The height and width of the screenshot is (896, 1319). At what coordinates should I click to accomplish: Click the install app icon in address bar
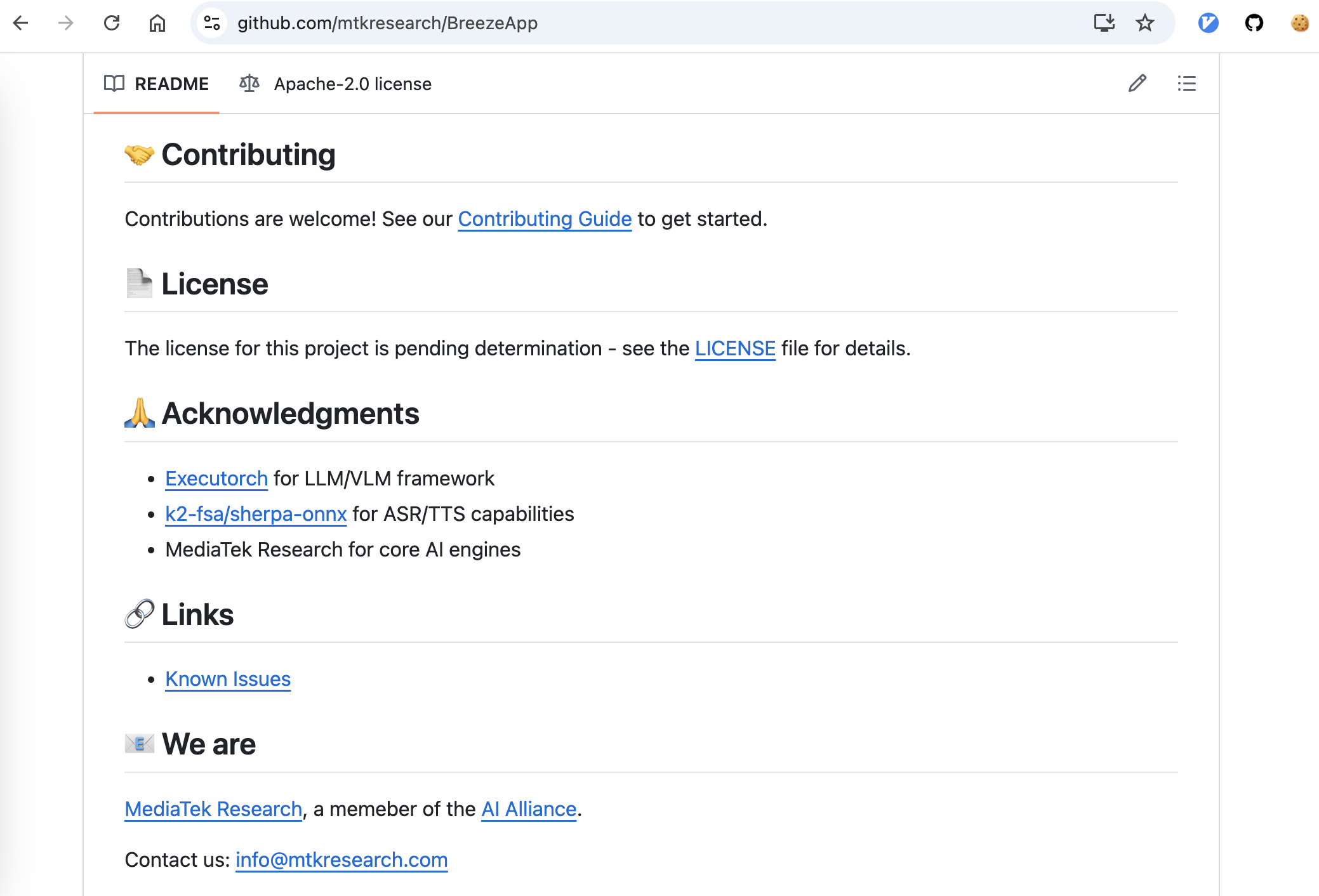pos(1104,23)
